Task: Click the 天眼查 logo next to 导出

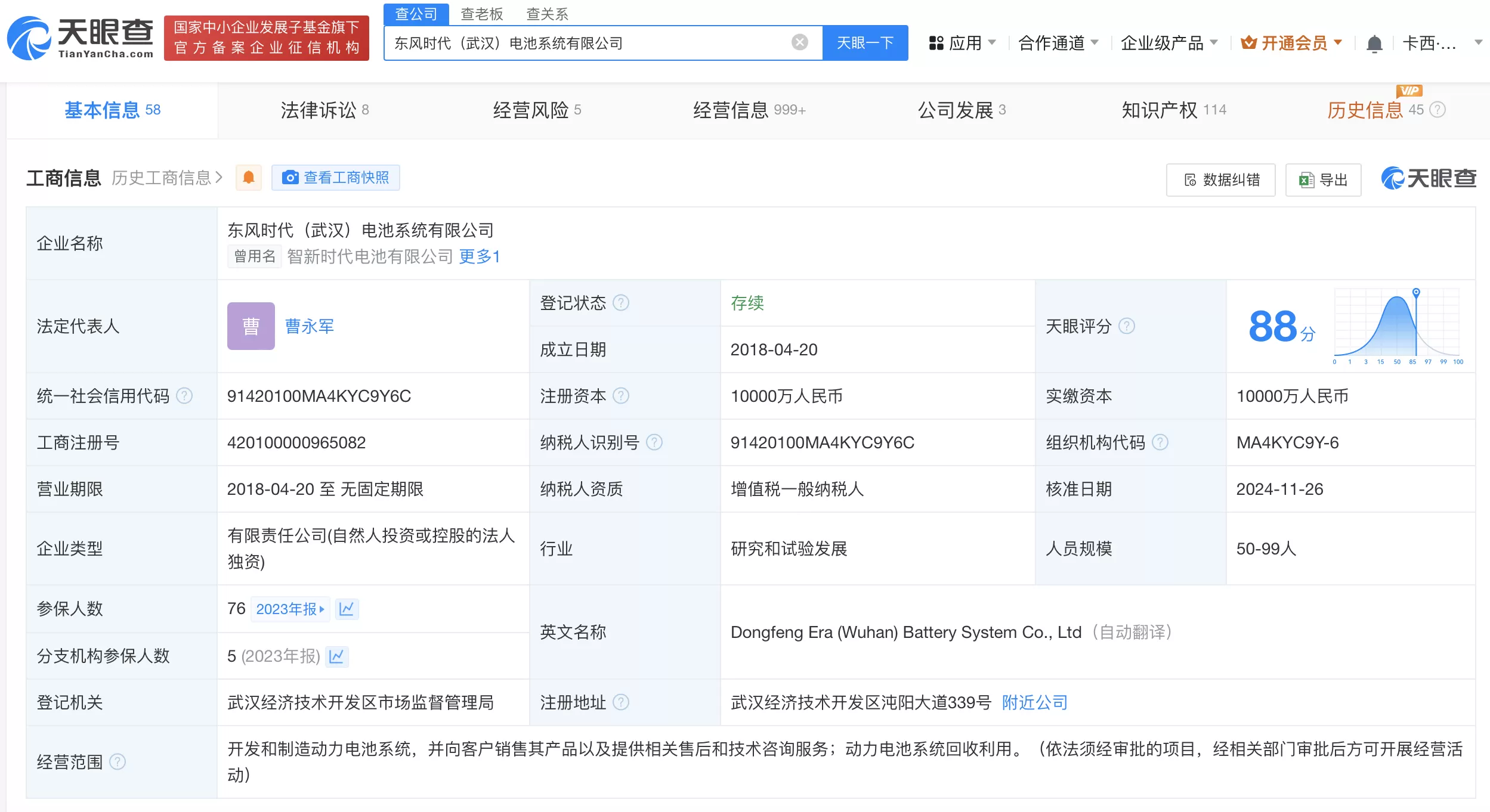Action: click(x=1429, y=178)
